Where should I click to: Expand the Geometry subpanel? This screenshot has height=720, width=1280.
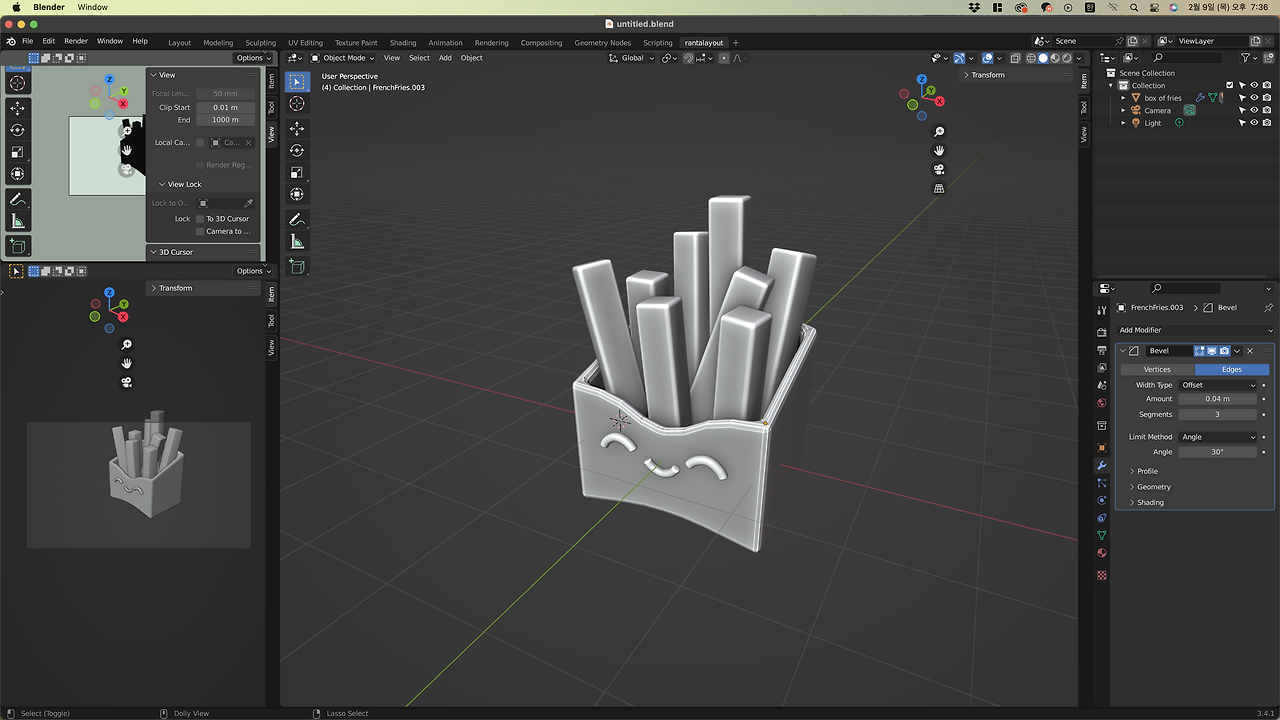[1151, 487]
